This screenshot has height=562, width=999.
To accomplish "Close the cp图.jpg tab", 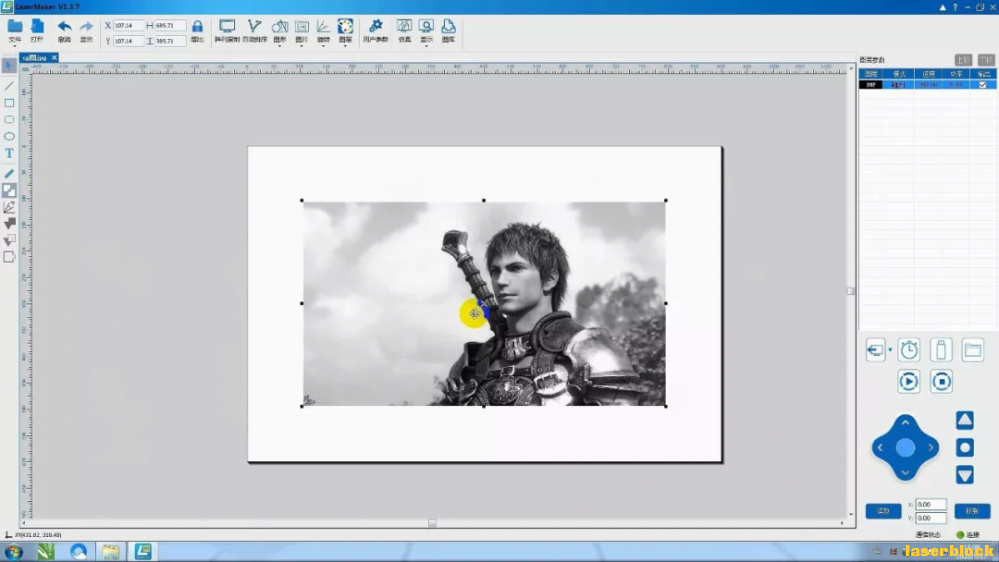I will (54, 58).
